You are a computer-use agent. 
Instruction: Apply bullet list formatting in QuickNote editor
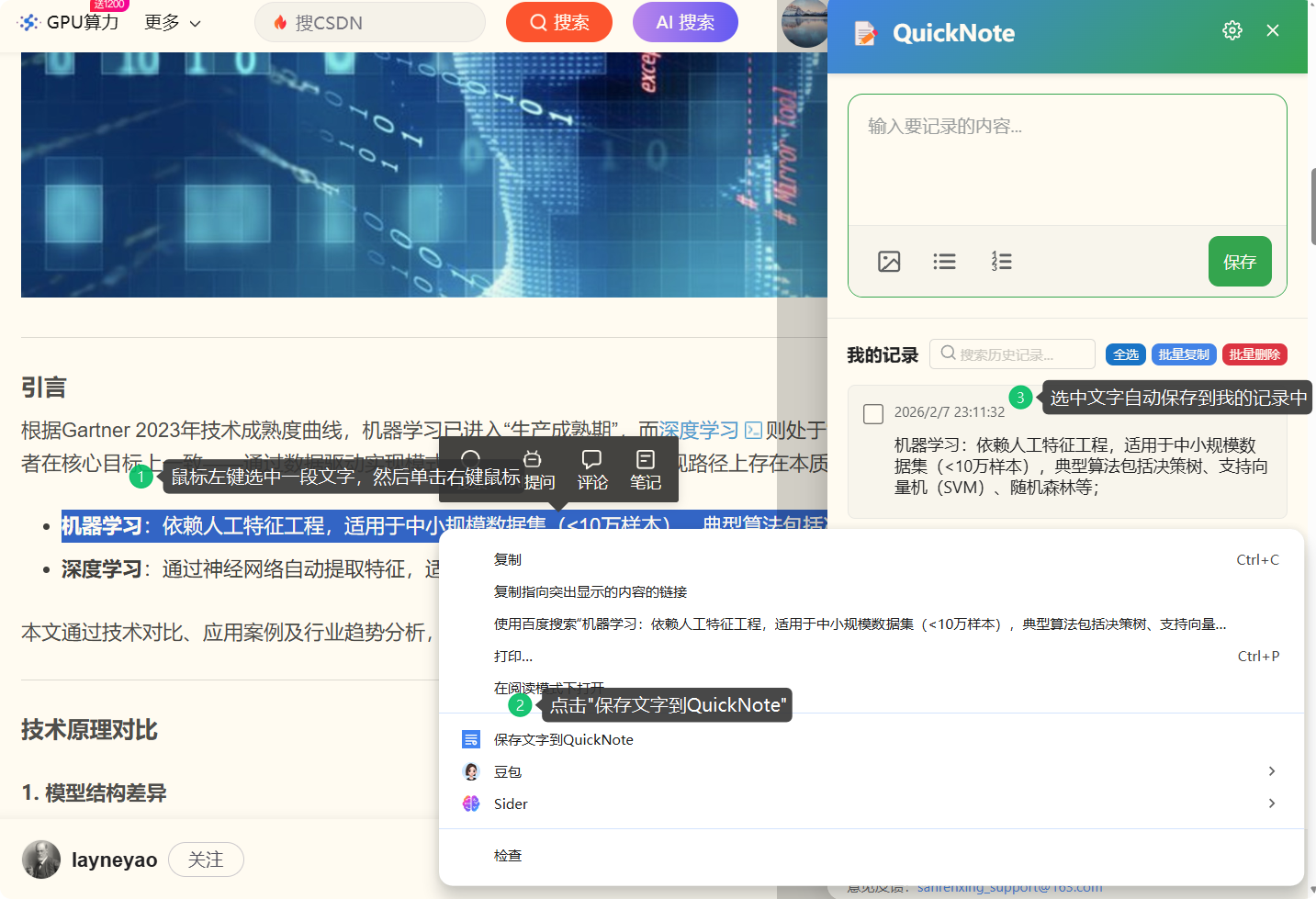944,261
